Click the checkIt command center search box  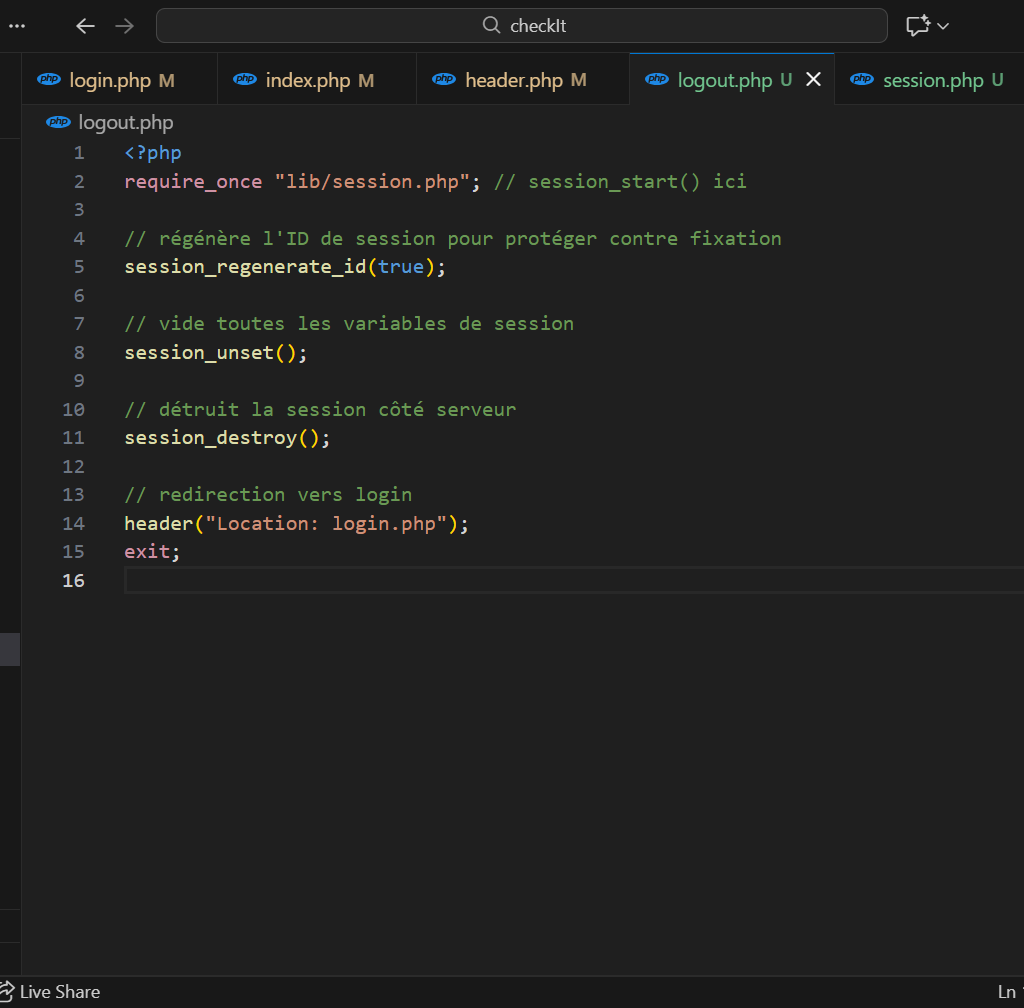(522, 26)
